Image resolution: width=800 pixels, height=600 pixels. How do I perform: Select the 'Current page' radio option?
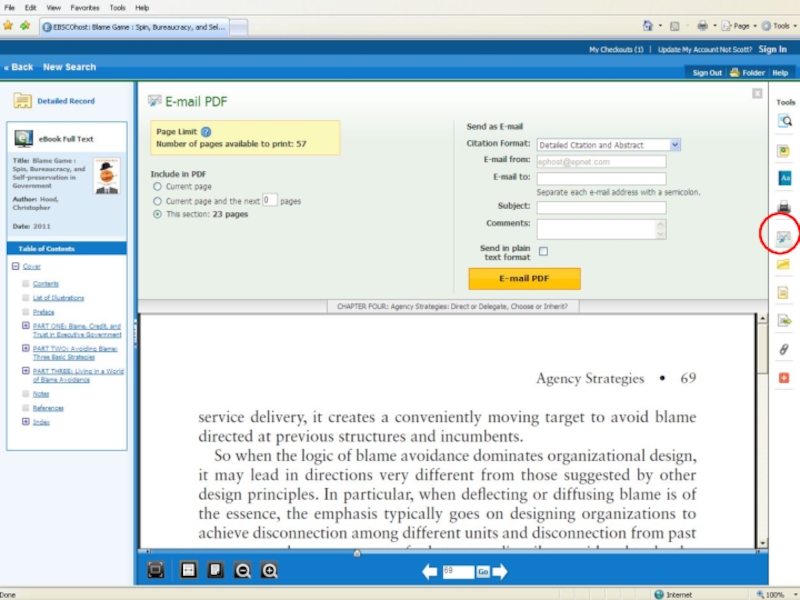(x=157, y=187)
